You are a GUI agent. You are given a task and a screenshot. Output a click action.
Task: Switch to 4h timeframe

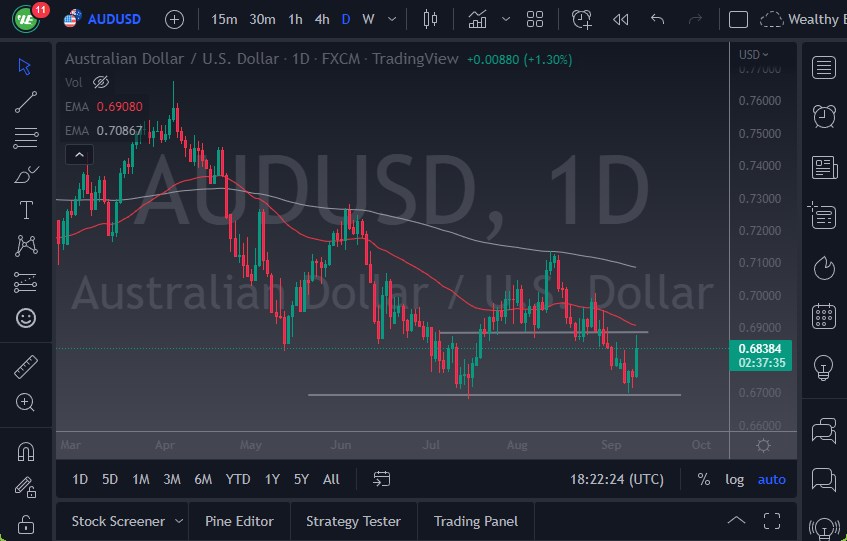coord(322,19)
